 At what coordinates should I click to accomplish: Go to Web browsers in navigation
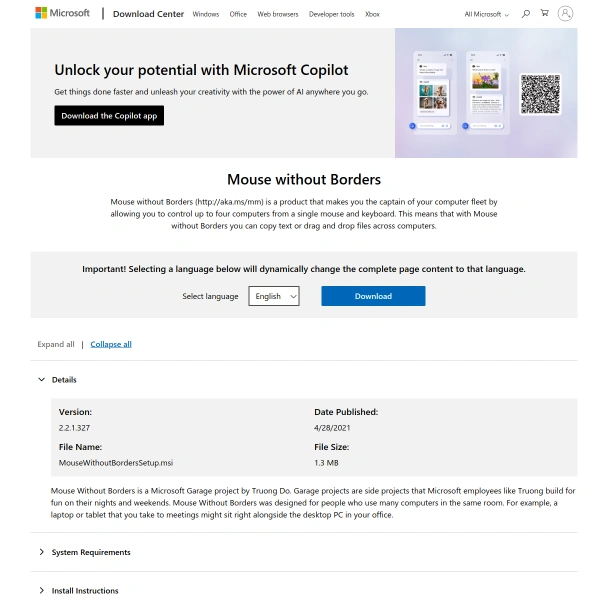[x=278, y=15]
